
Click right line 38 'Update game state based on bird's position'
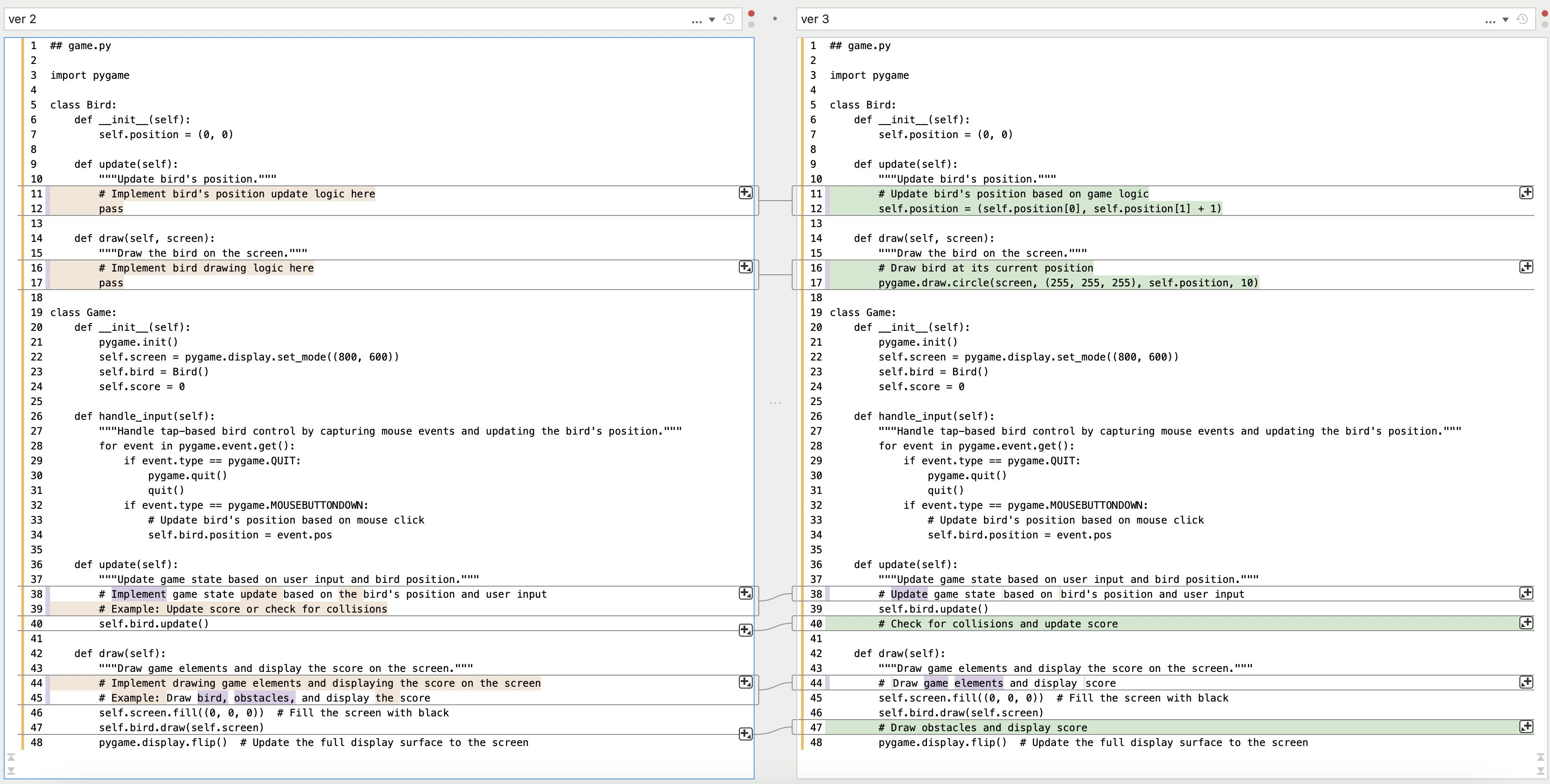1061,594
